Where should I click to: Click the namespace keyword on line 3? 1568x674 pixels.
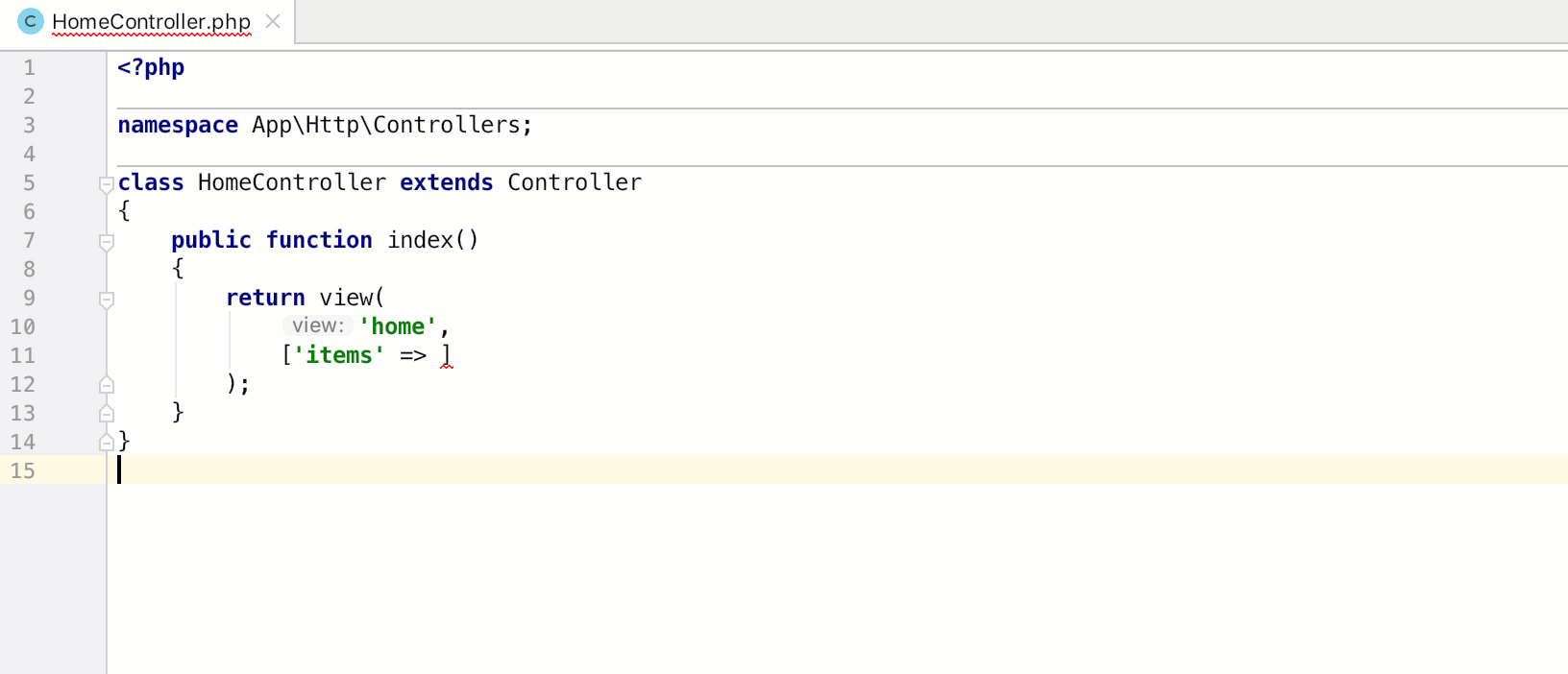(178, 125)
